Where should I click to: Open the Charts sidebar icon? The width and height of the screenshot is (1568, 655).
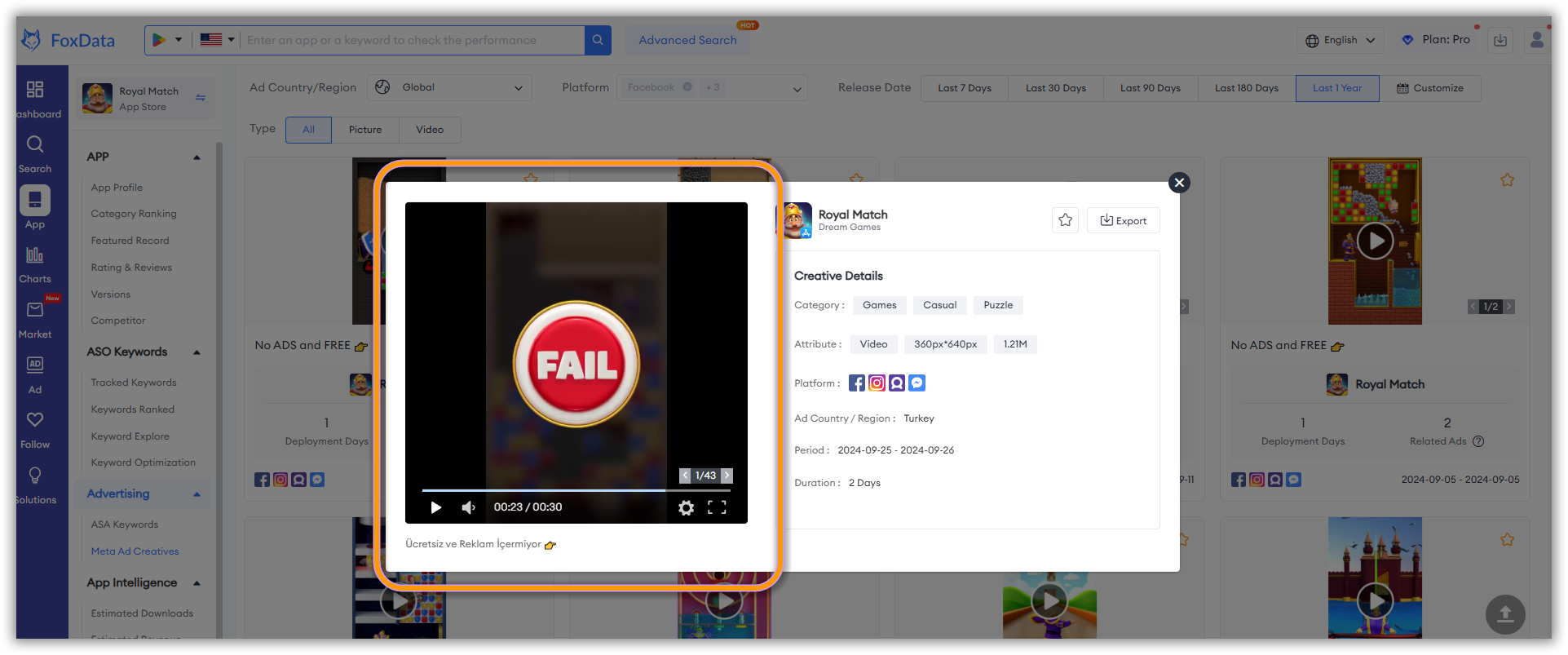35,255
